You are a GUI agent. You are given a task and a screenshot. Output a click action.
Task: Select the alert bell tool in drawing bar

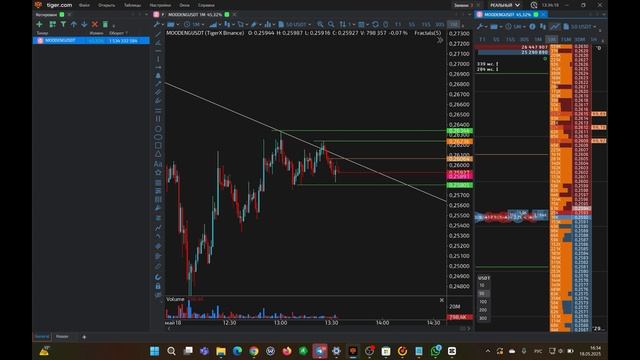tap(158, 76)
